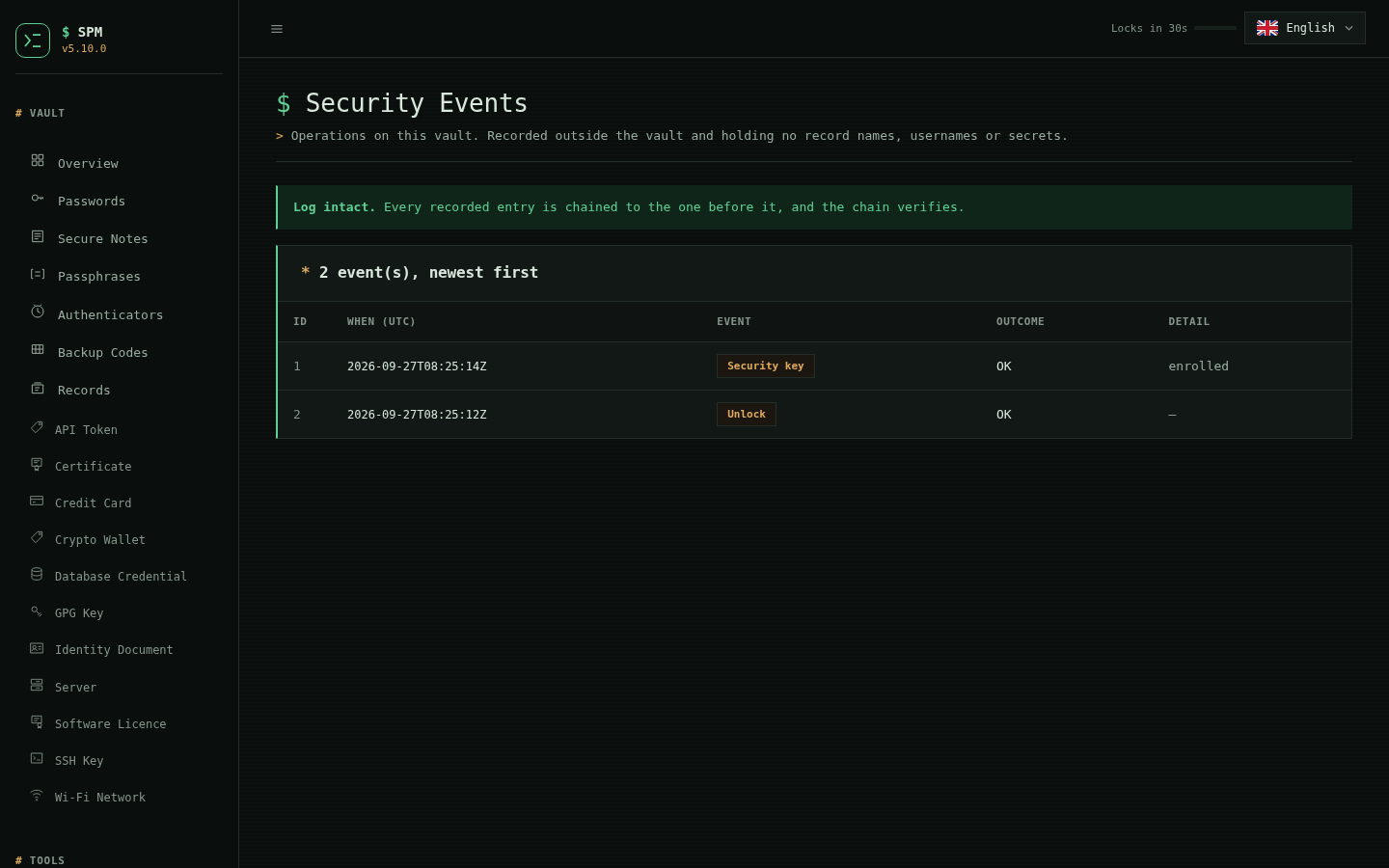Click the Software Licence icon
The height and width of the screenshot is (868, 1389).
37,721
